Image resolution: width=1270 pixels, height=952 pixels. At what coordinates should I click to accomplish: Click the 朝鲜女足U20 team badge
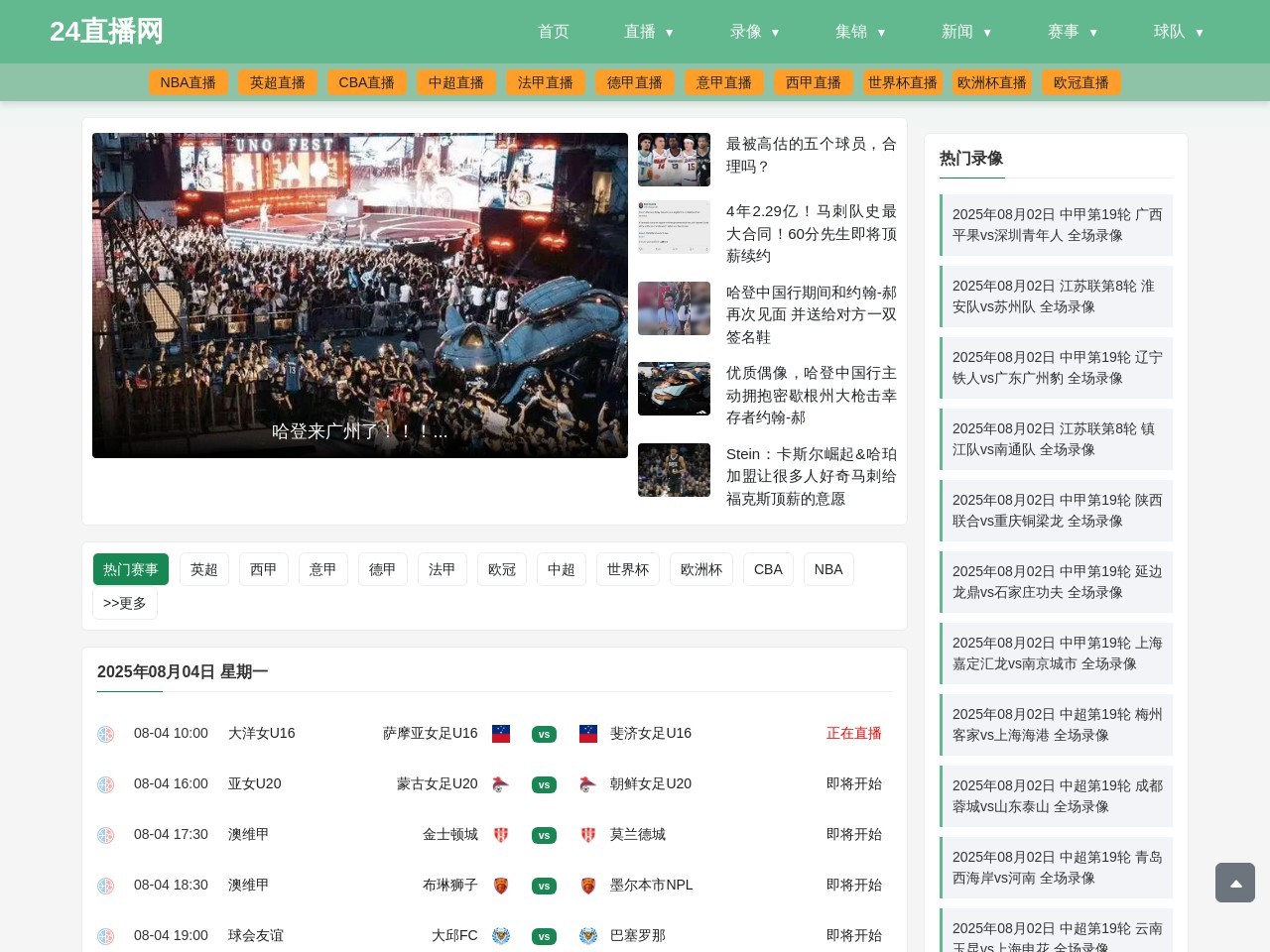587,784
